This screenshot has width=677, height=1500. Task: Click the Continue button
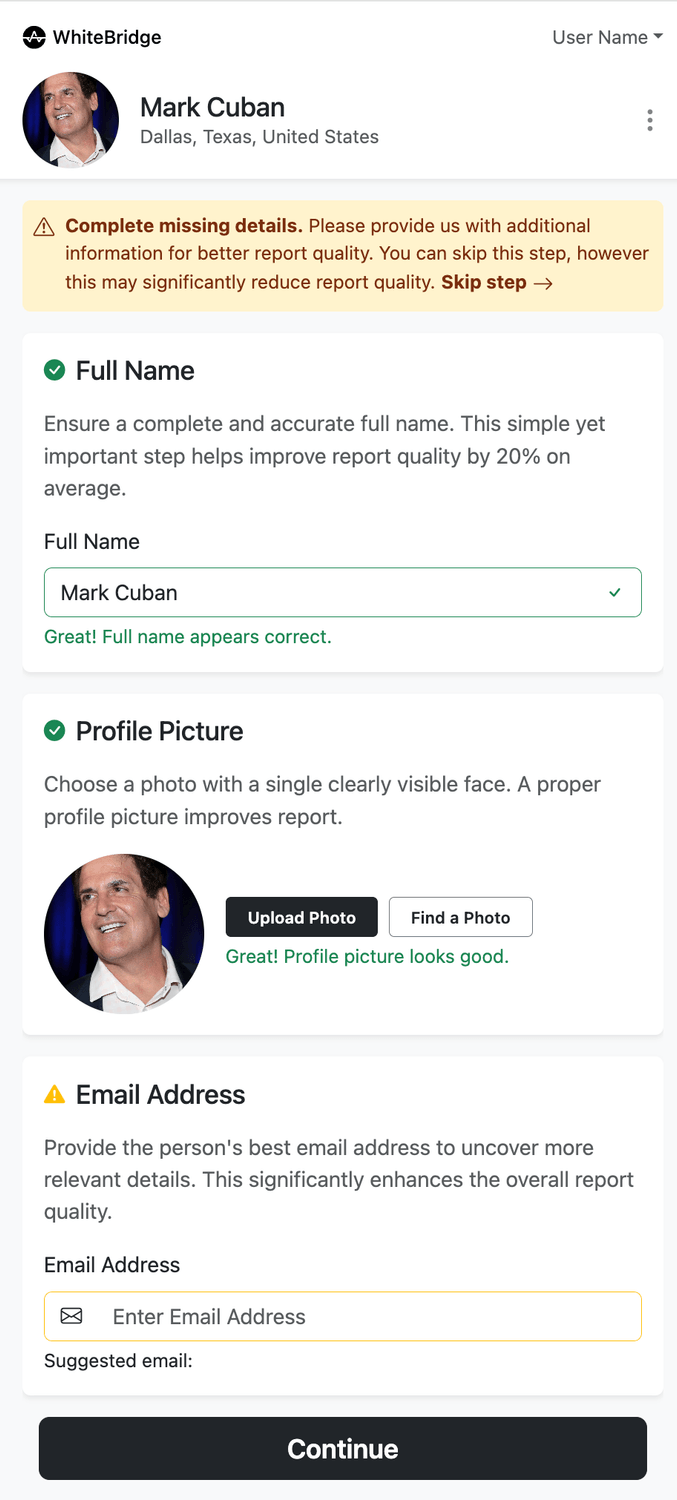tap(343, 1448)
